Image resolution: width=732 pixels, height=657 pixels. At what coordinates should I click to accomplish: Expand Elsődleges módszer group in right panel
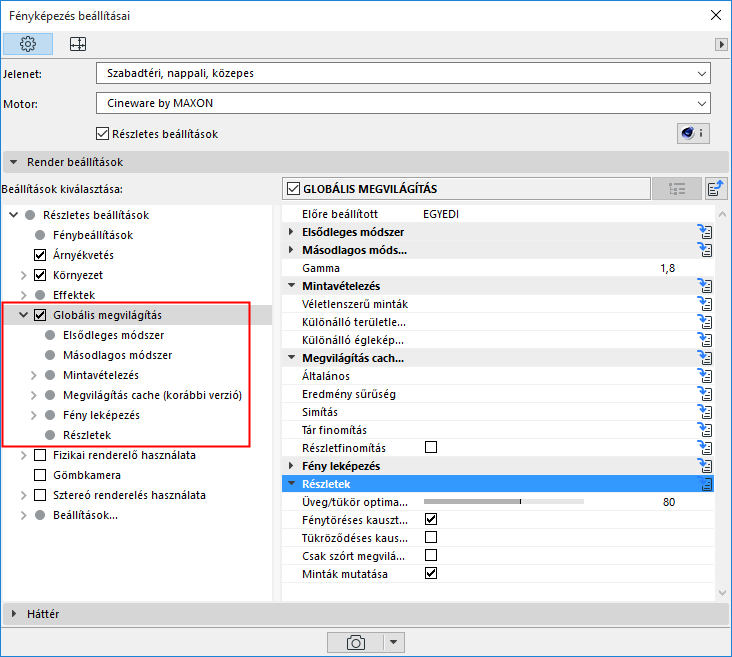click(291, 232)
